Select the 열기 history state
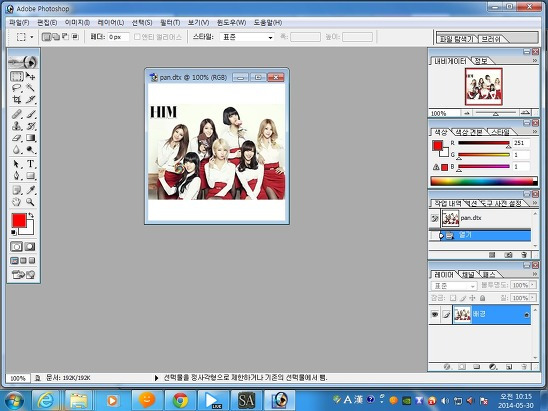The width and height of the screenshot is (548, 411). click(480, 236)
